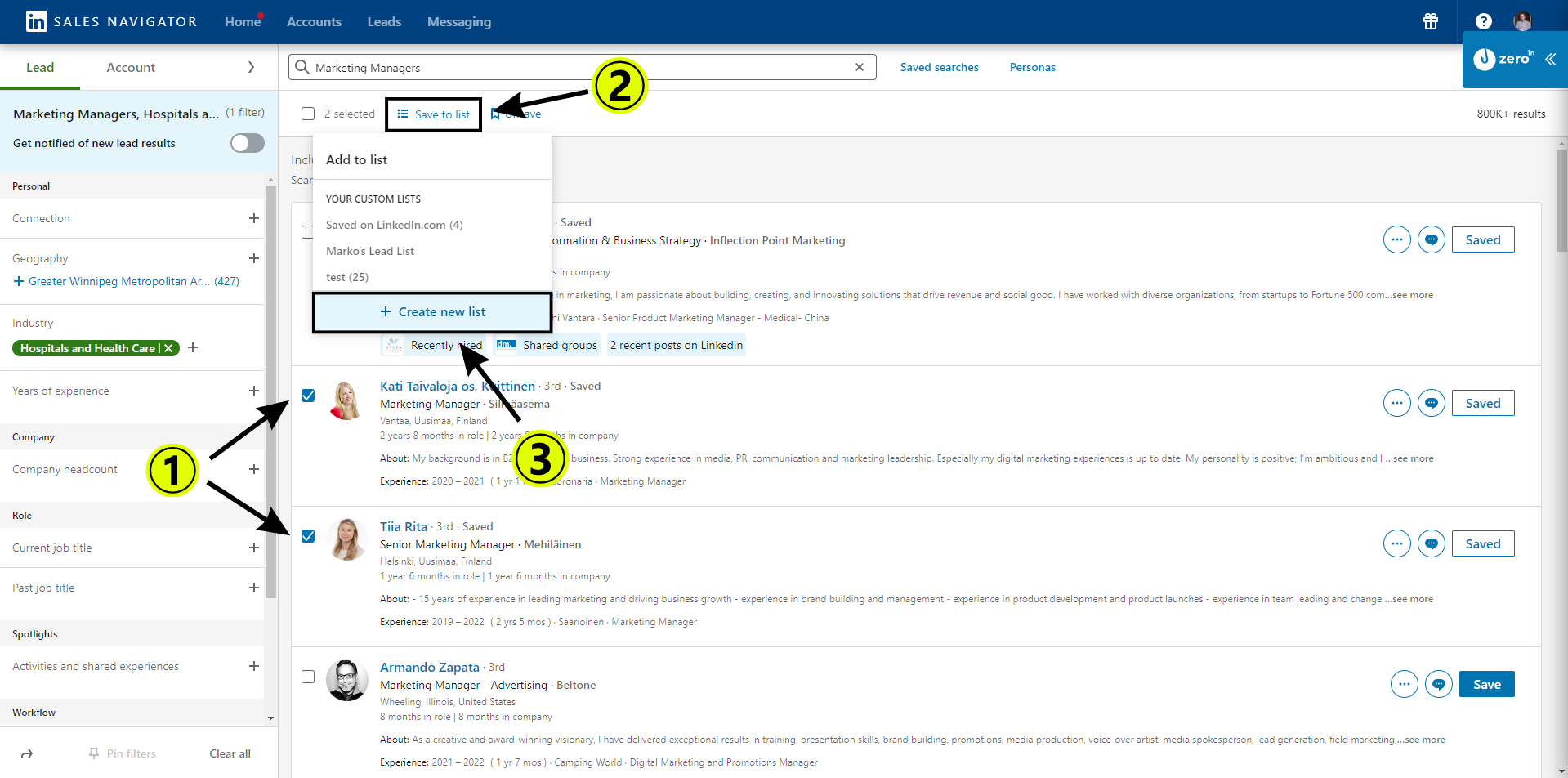The image size is (1568, 778).
Task: Switch to the Lead tab
Action: click(40, 67)
